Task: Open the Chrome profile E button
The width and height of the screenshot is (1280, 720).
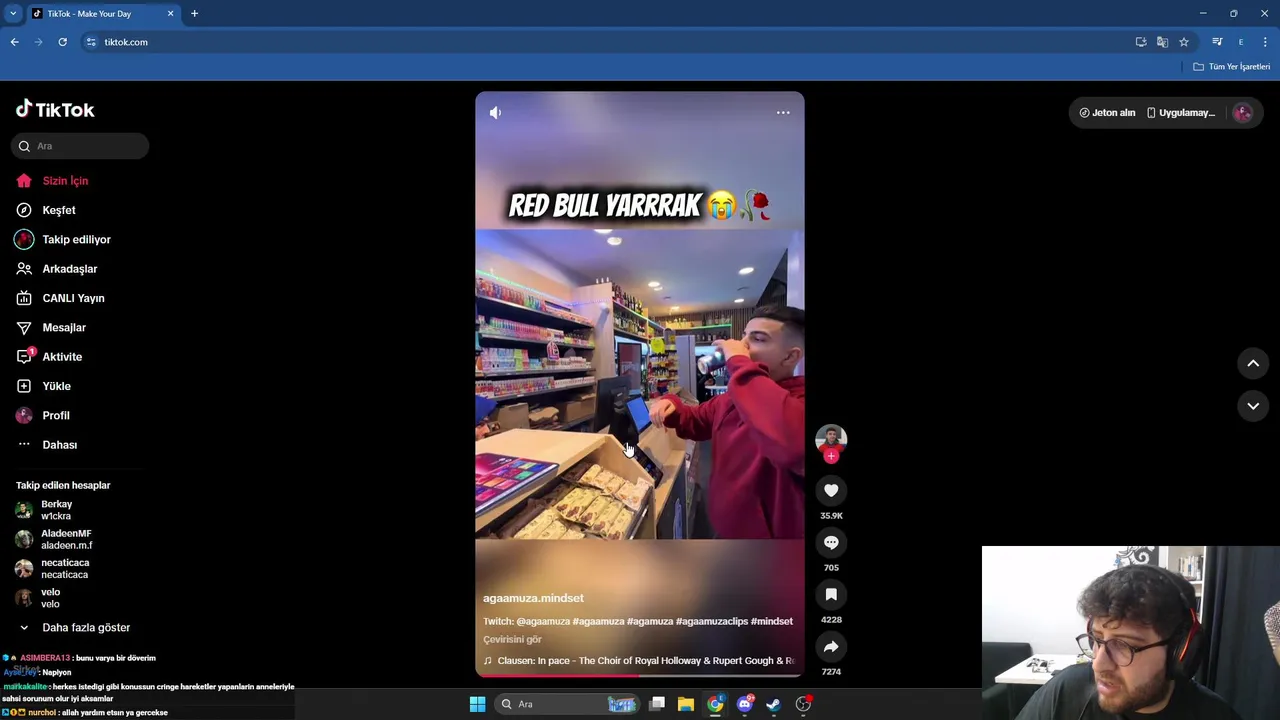Action: coord(1241,42)
